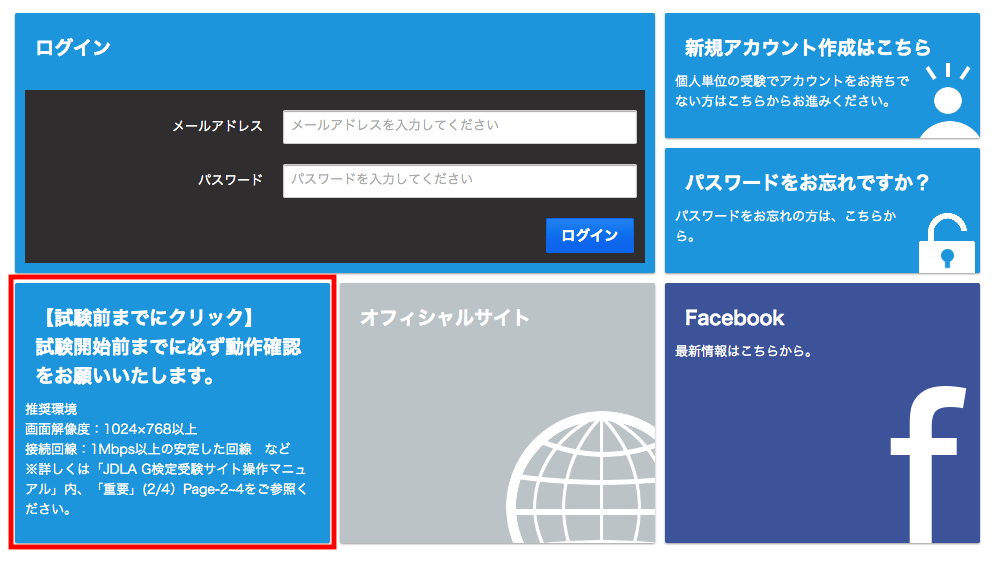
Task: Open パスワードをお忘れですか？ heading link
Action: [807, 182]
